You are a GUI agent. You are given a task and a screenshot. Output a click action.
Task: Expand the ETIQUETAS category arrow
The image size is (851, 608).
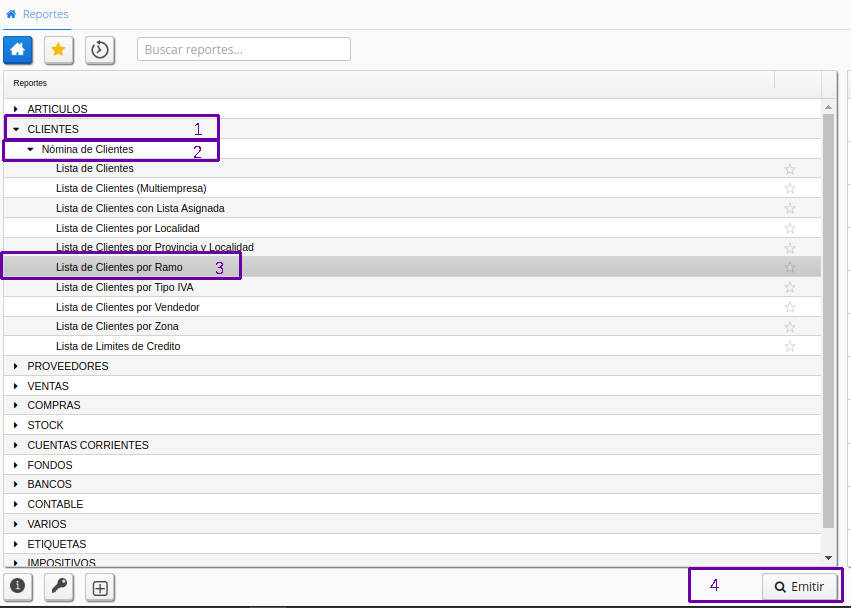[16, 544]
